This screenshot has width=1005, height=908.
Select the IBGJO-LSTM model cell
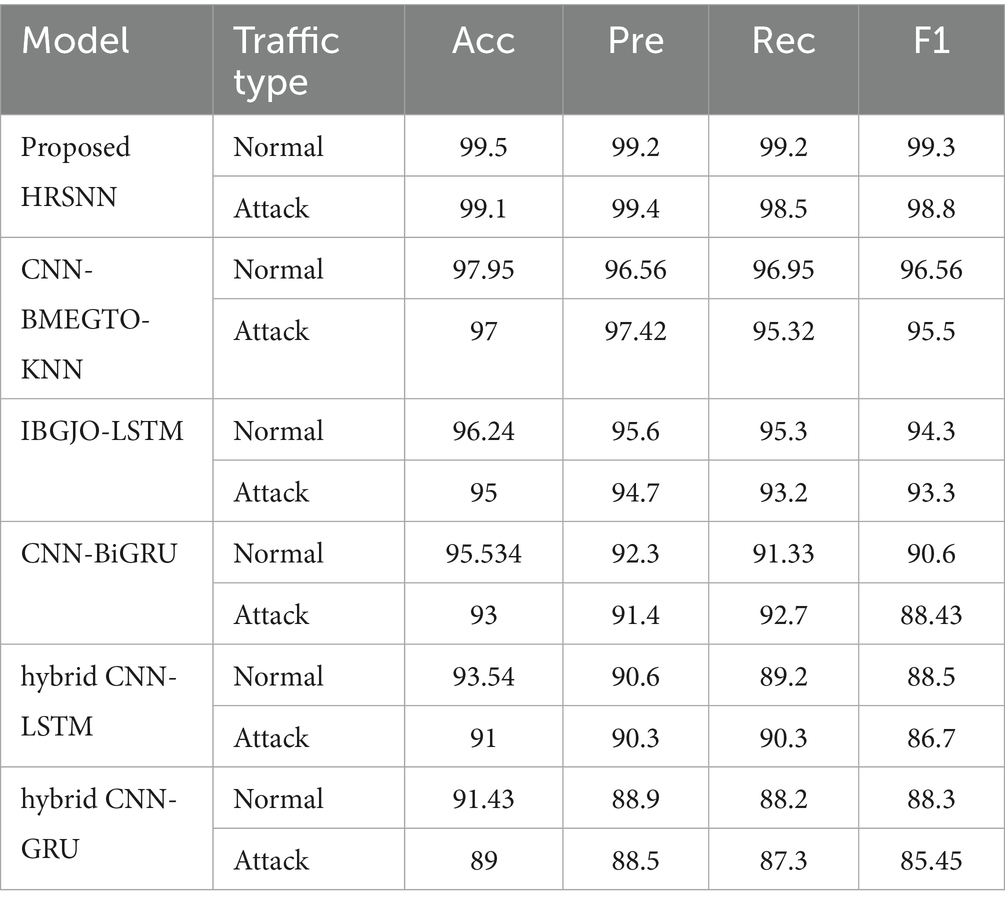106,460
